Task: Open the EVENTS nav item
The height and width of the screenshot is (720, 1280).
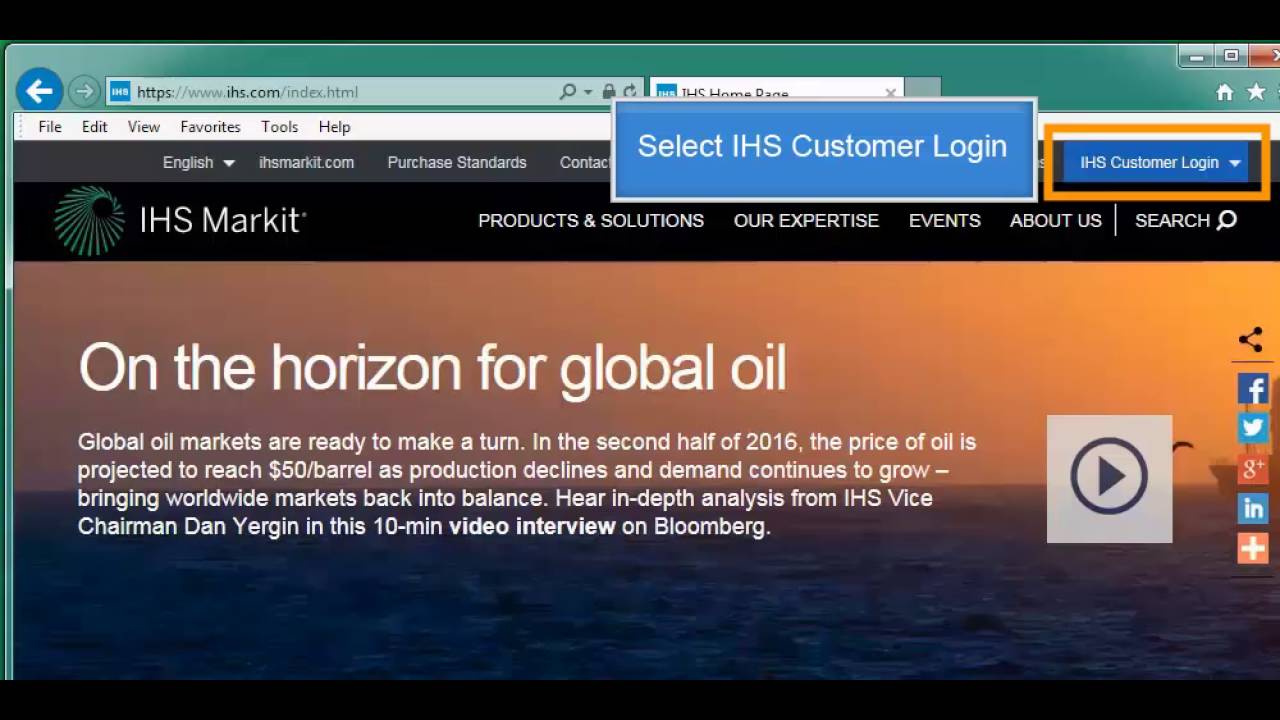Action: pos(945,220)
